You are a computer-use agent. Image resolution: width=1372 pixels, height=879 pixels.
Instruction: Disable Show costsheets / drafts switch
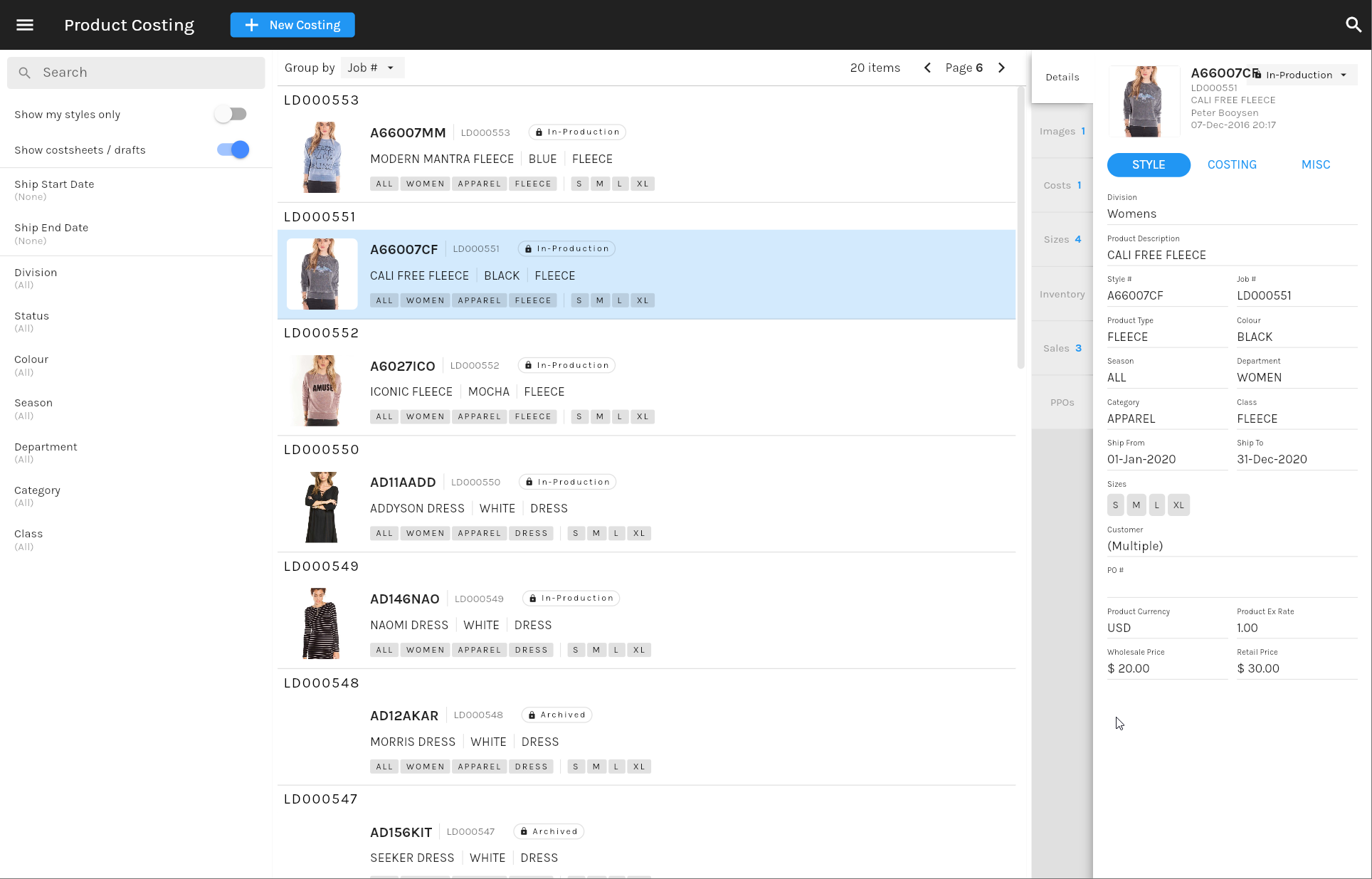pyautogui.click(x=233, y=149)
